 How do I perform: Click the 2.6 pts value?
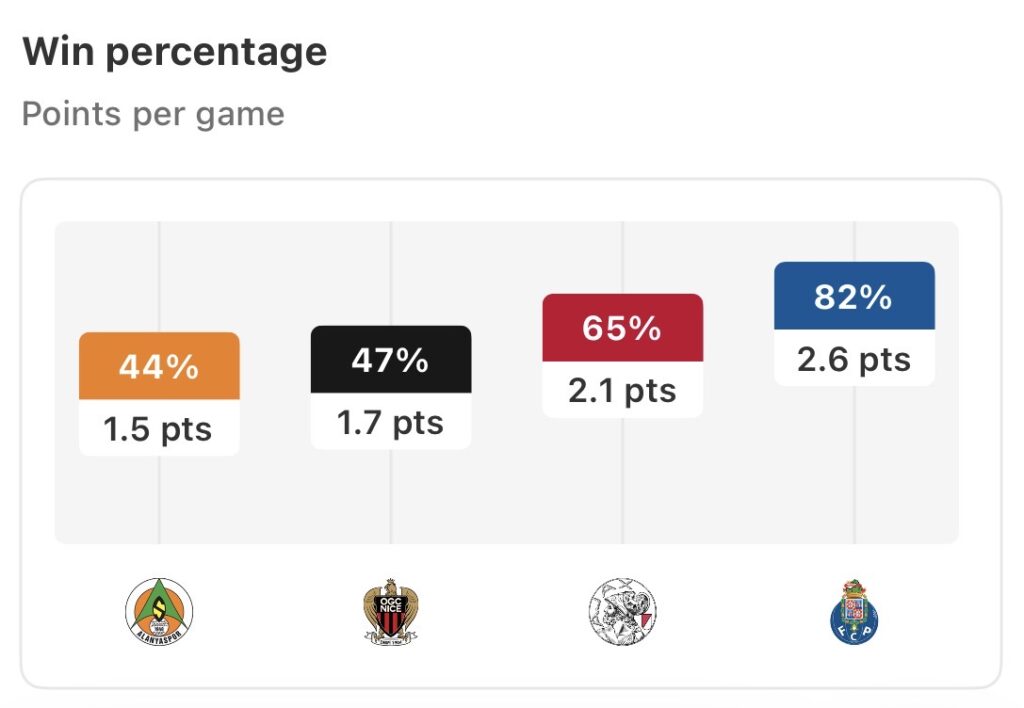[854, 359]
